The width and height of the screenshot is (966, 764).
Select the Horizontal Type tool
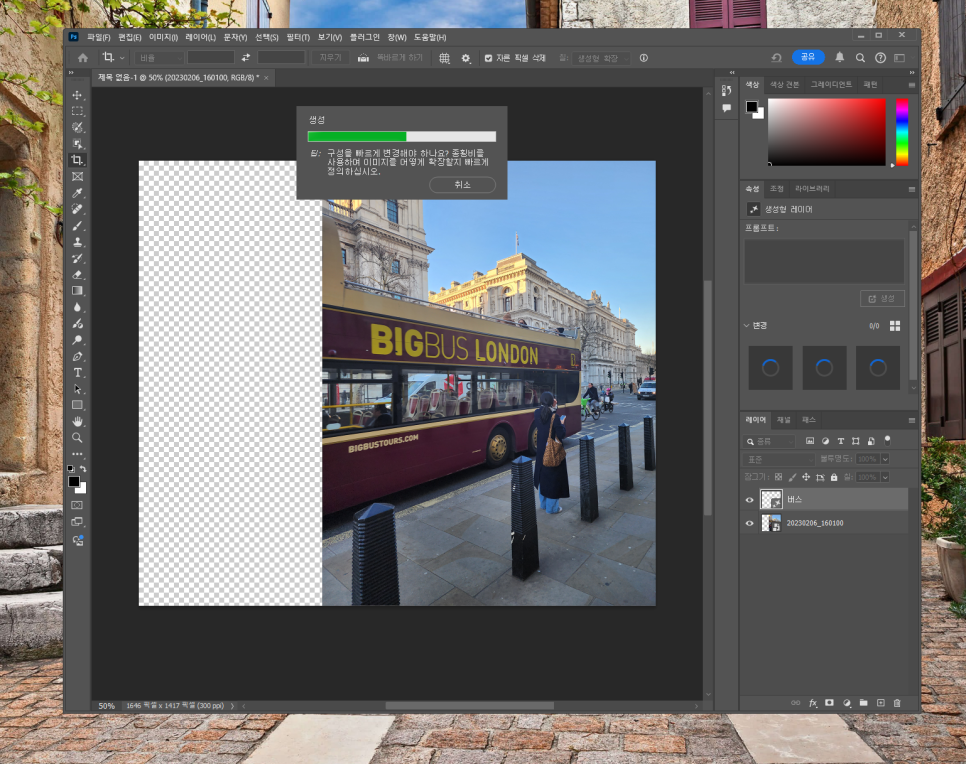pos(77,373)
